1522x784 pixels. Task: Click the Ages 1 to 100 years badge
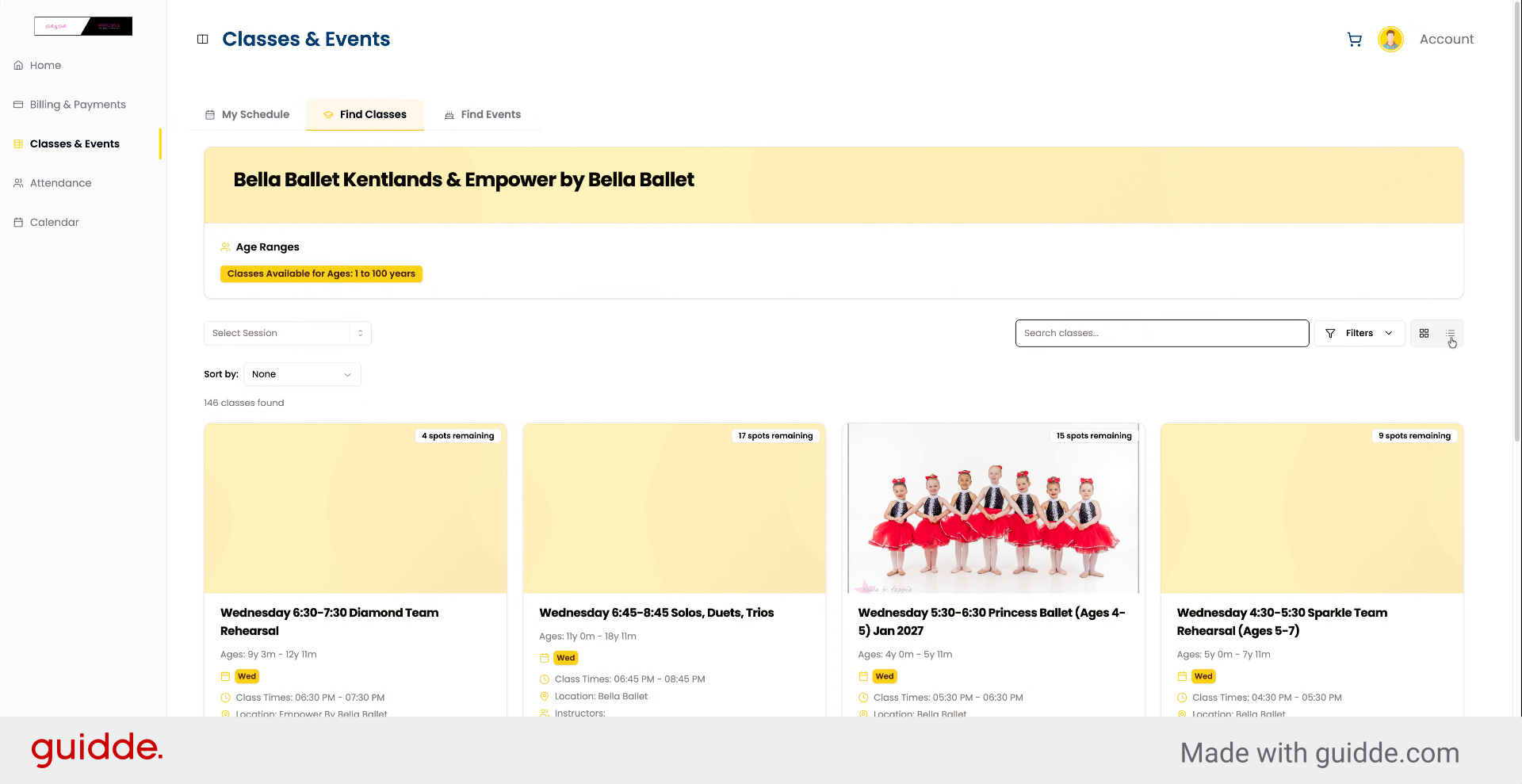(x=321, y=274)
